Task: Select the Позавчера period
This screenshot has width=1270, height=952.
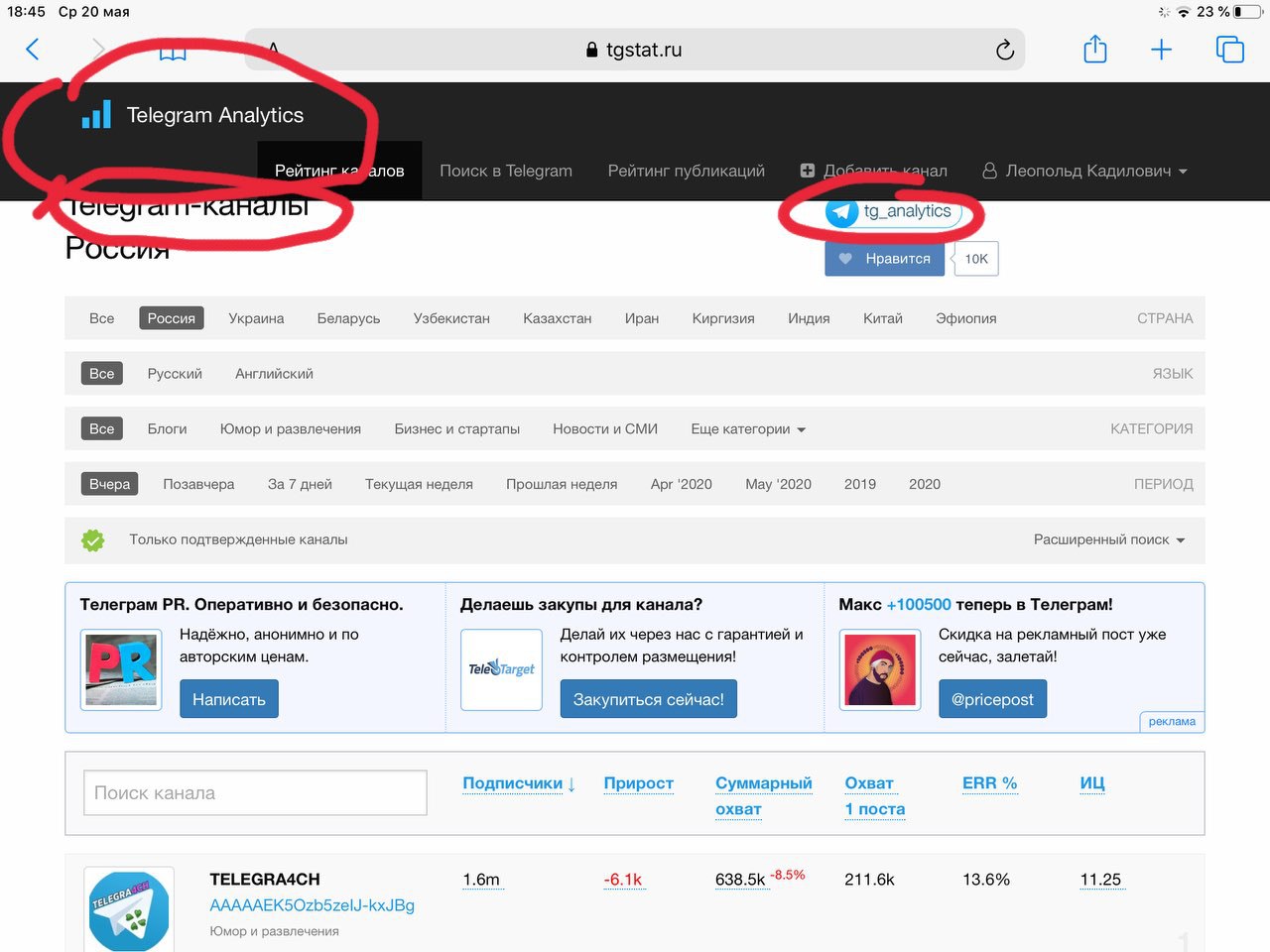Action: coord(198,484)
